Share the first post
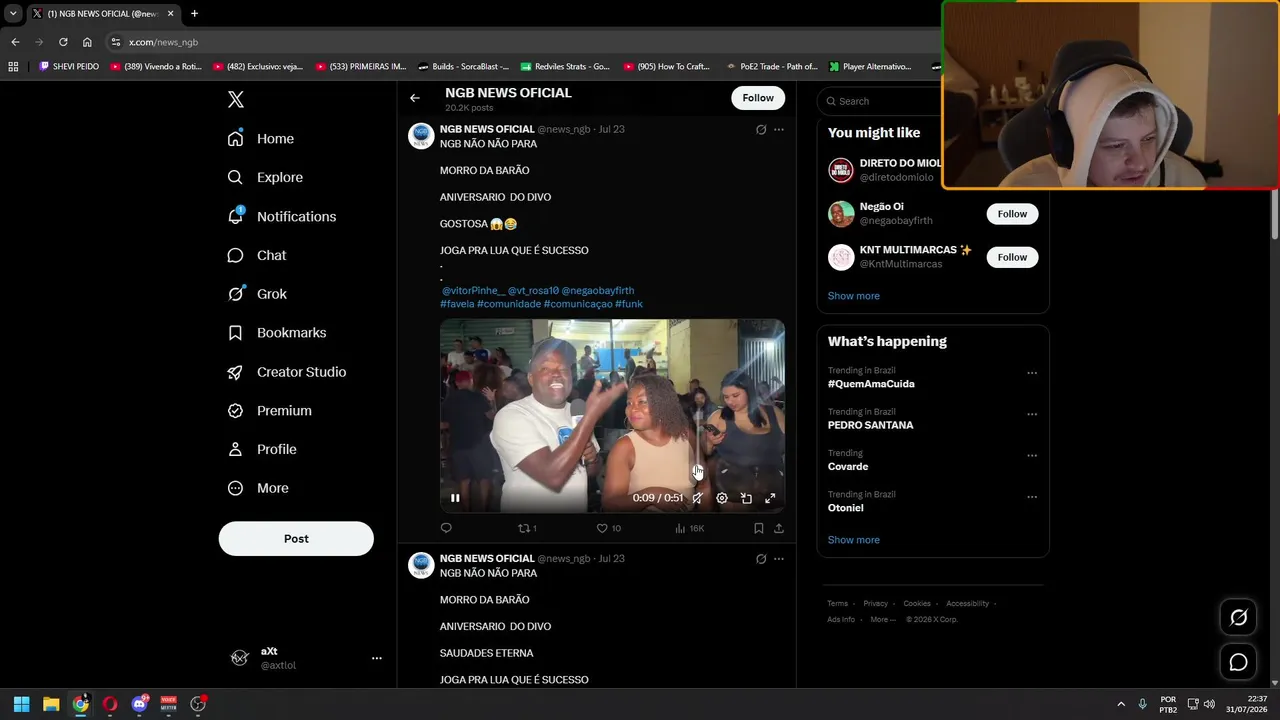Screen dimensions: 1280x720 click(779, 528)
